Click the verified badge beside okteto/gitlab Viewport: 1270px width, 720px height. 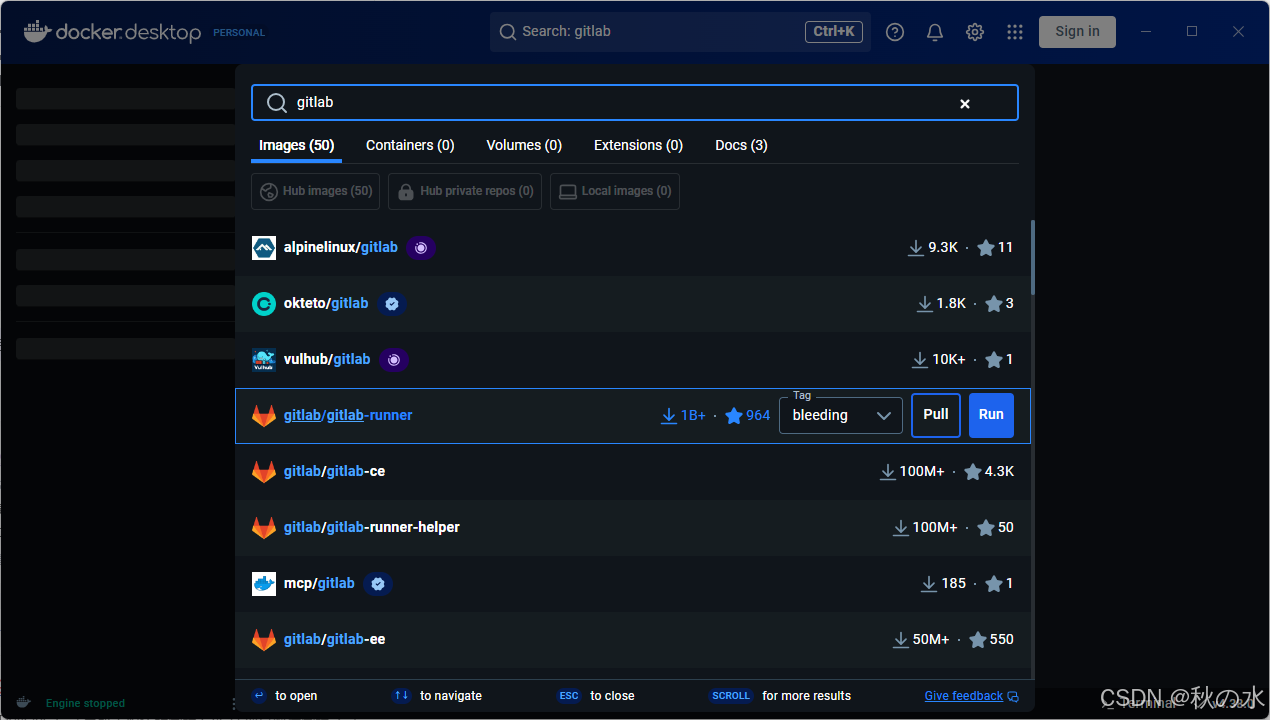click(x=392, y=303)
